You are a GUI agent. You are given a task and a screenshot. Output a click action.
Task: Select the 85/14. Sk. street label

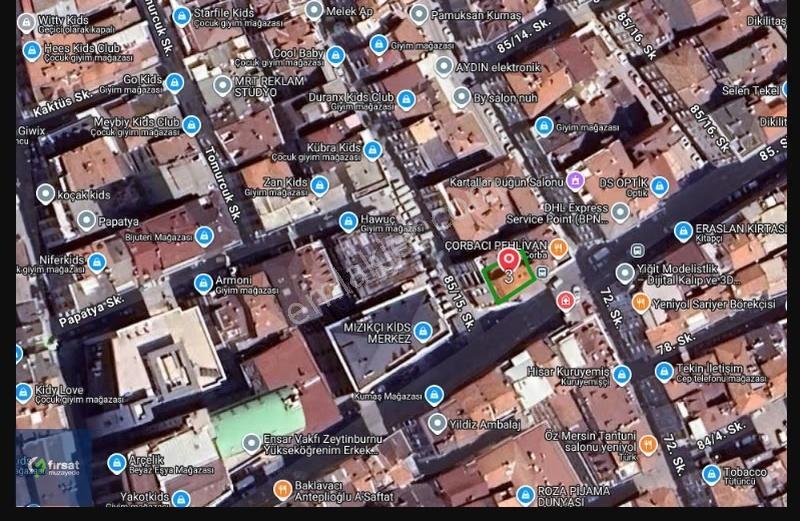pos(524,36)
